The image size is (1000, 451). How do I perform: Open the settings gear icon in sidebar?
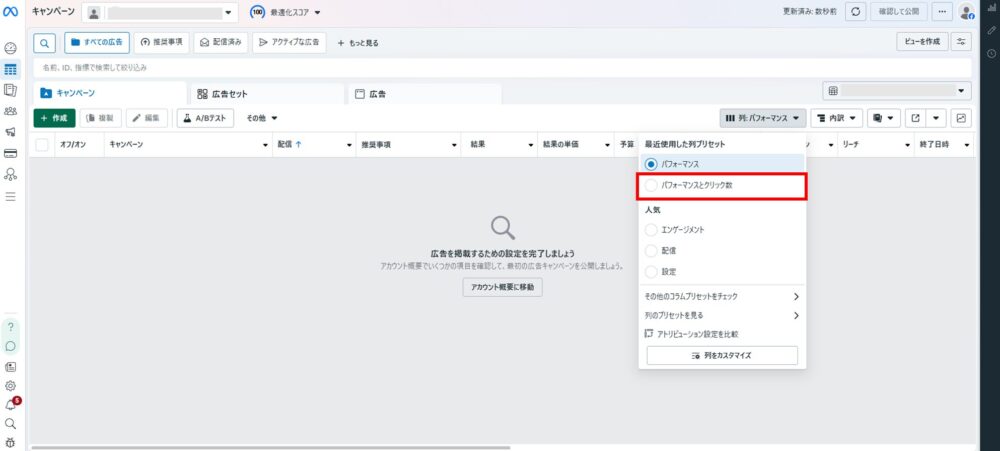point(11,385)
